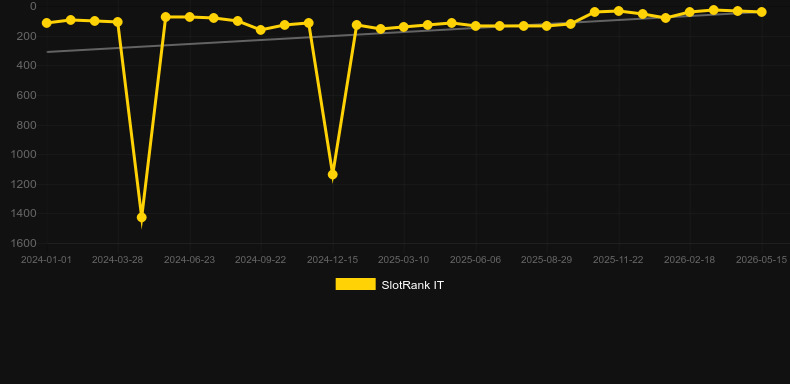Click the 800 value on the rank axis
This screenshot has height=384, width=790.
click(x=26, y=125)
